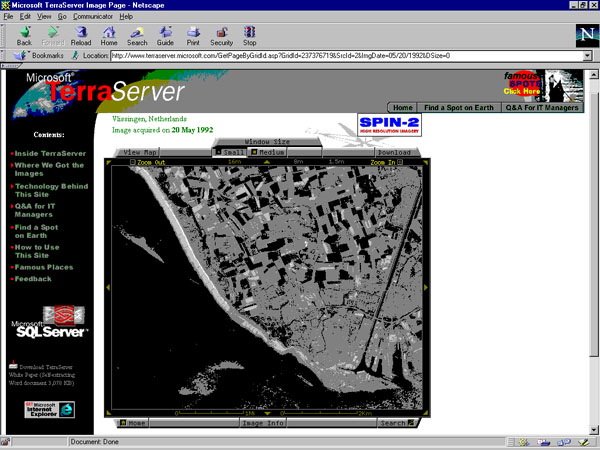Viewport: 600px width, 450px height.
Task: Click the Netscape Home toolbar icon
Action: click(109, 35)
